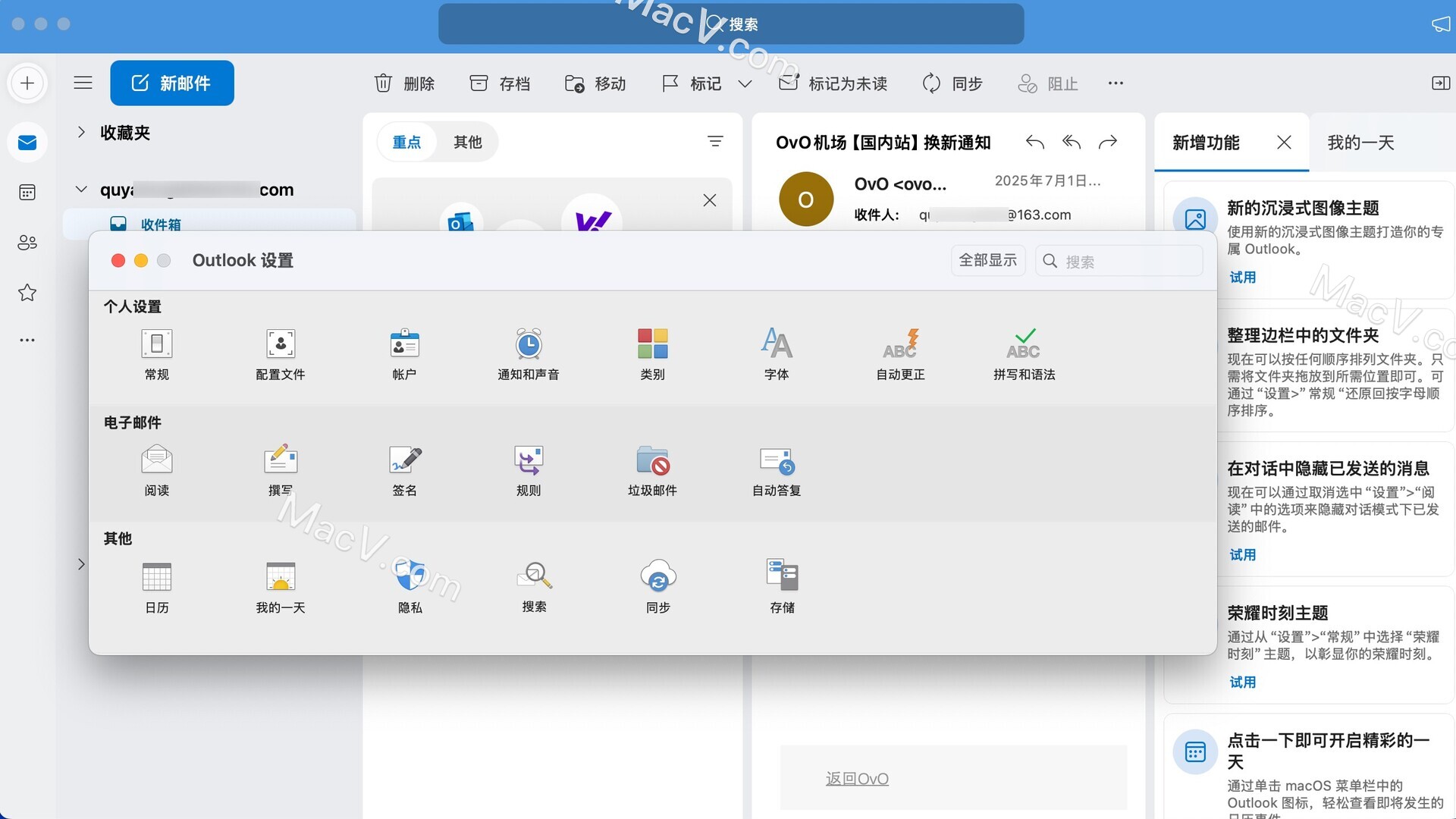
Task: Open the 垃圾邮件 settings icon
Action: 651,469
